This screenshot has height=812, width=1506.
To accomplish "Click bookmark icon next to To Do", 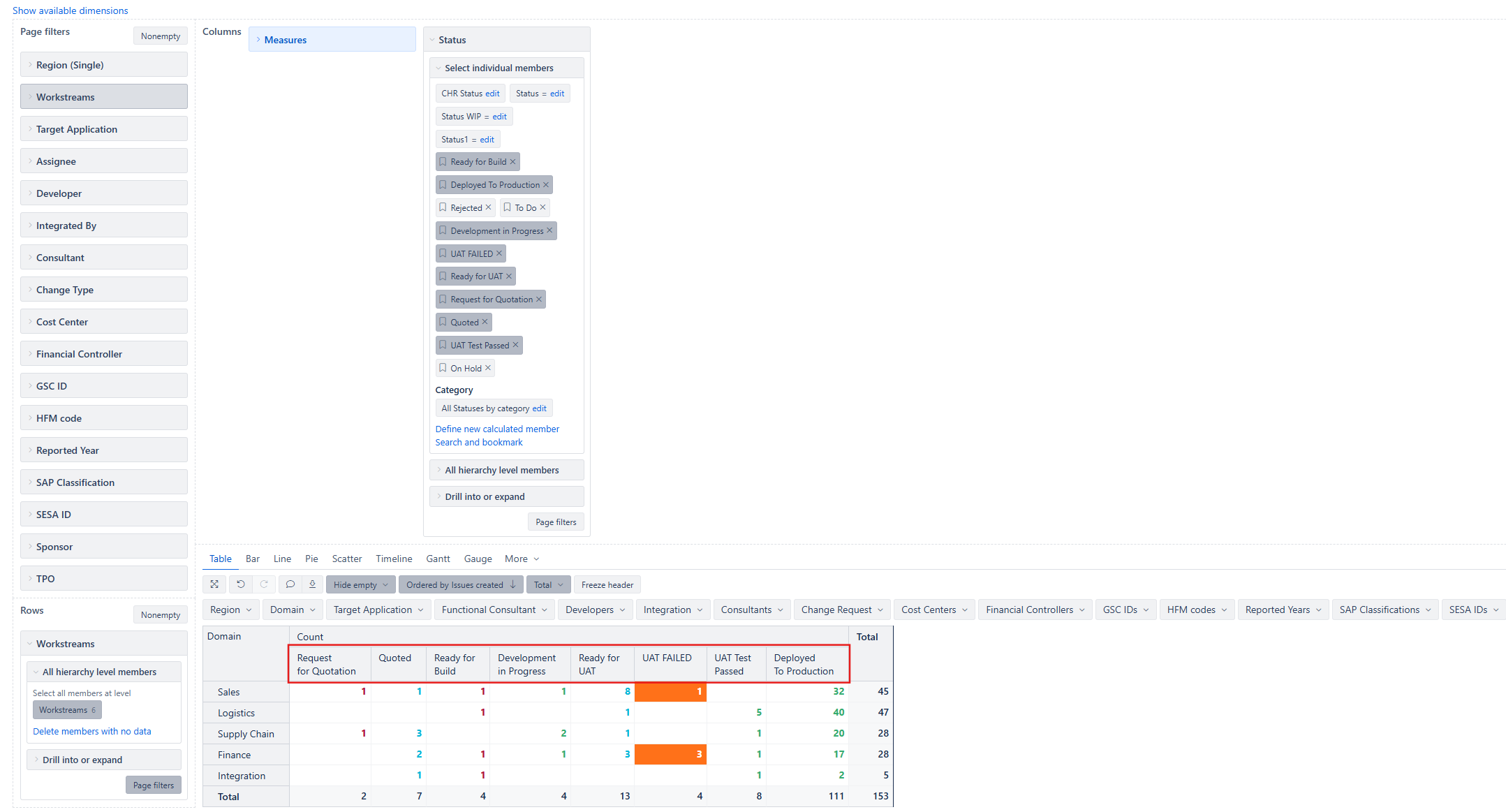I will pos(508,207).
